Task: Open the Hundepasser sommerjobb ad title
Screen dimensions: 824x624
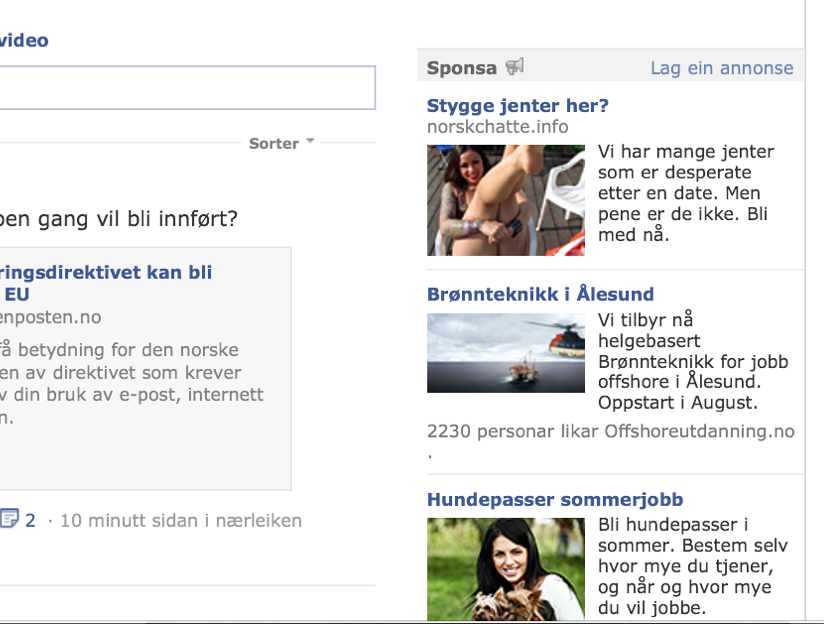Action: (555, 499)
